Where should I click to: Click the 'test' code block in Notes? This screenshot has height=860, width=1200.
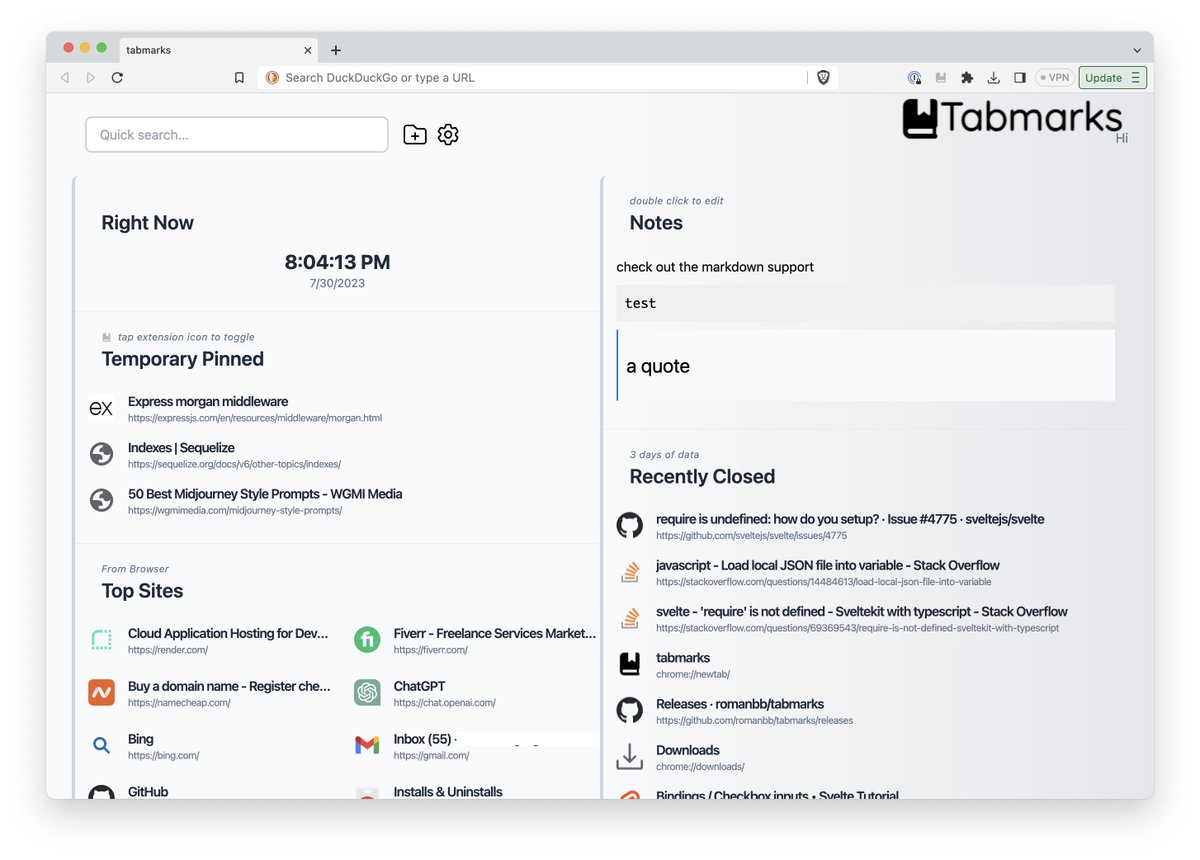[x=866, y=303]
